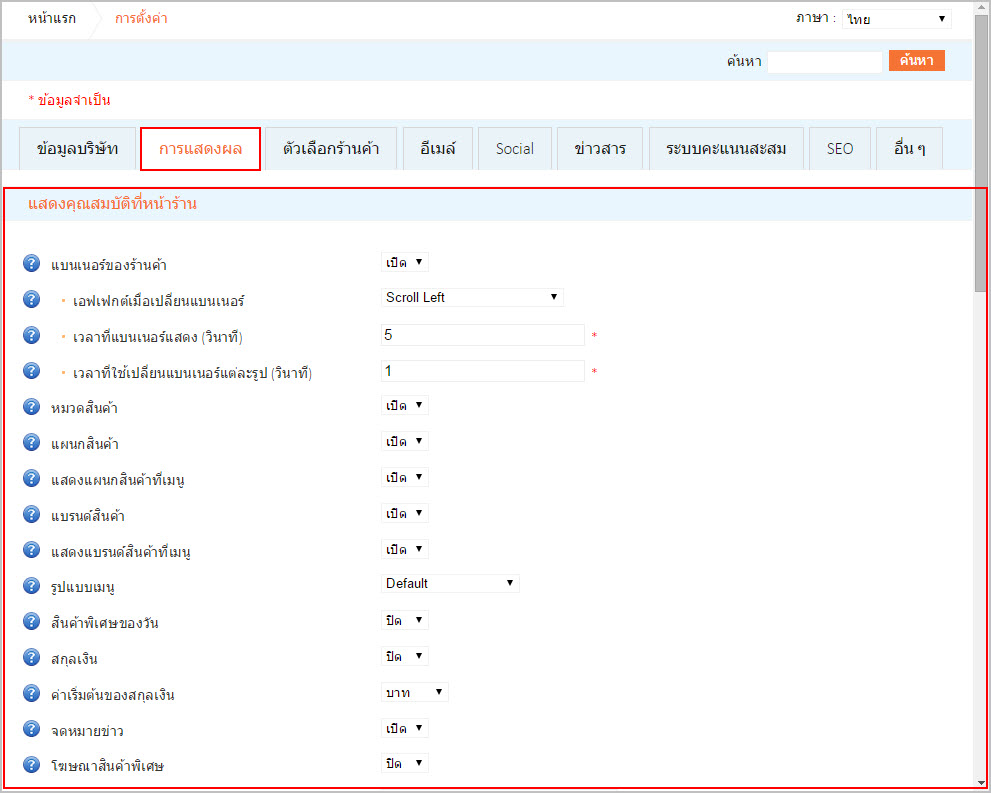Click help icon beside โฆษณาสินค้าพิเศษ

tap(31, 766)
